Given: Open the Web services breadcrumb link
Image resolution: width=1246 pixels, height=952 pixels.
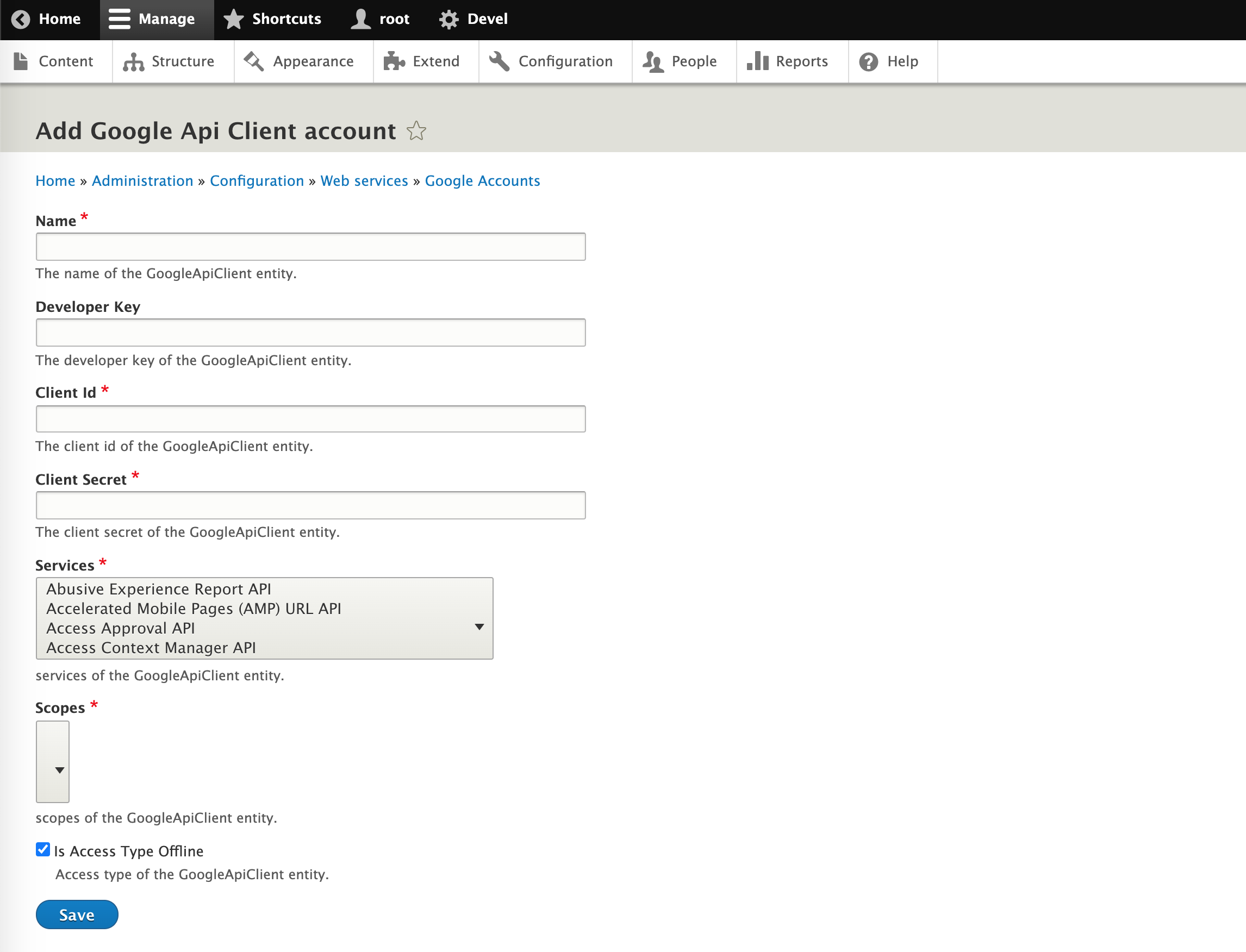Looking at the screenshot, I should point(364,181).
